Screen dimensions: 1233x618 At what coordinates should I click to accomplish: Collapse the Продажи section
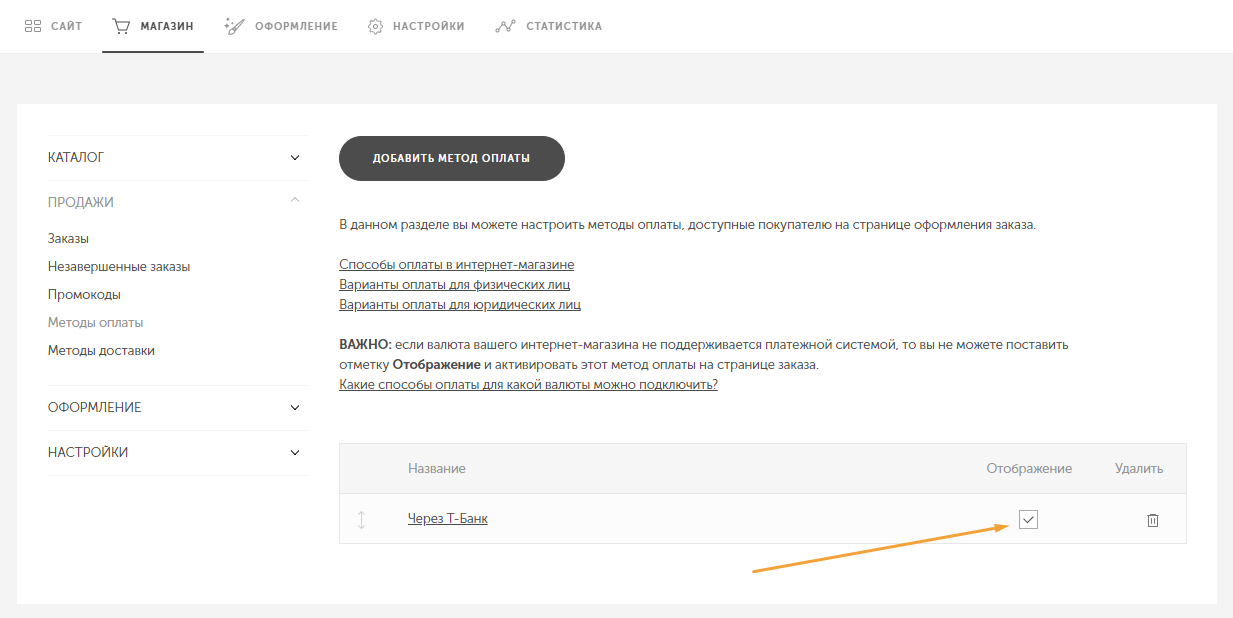[294, 201]
